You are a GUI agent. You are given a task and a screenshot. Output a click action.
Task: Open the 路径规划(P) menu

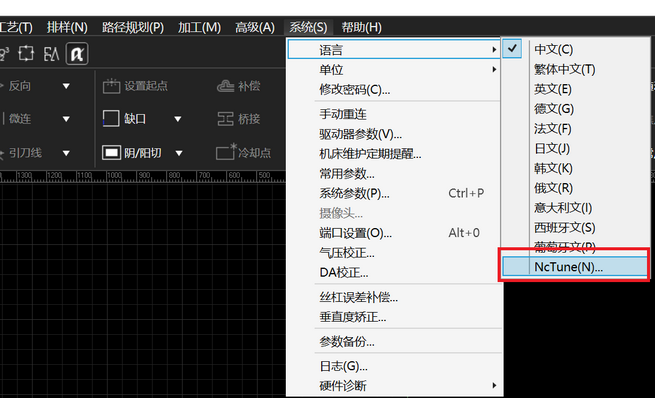[x=133, y=28]
